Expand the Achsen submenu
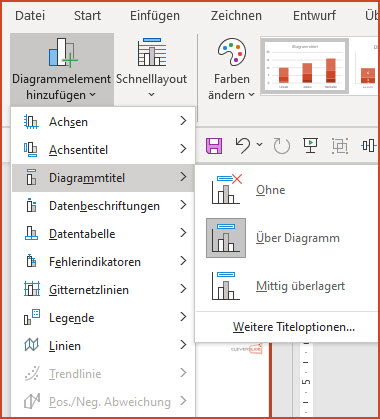Viewport: 380px width, 419px height. pyautogui.click(x=103, y=121)
